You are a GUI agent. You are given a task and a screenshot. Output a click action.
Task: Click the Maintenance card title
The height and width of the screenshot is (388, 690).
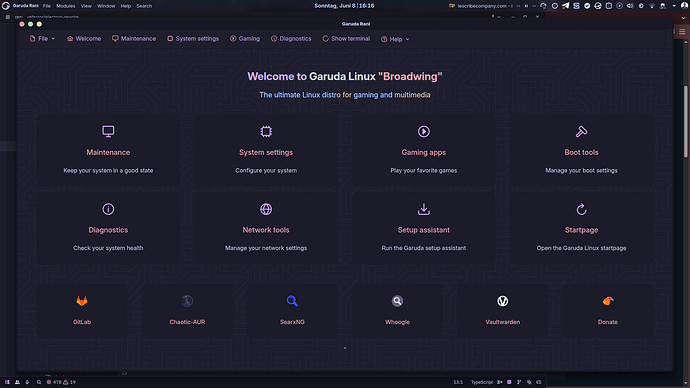[x=108, y=152]
